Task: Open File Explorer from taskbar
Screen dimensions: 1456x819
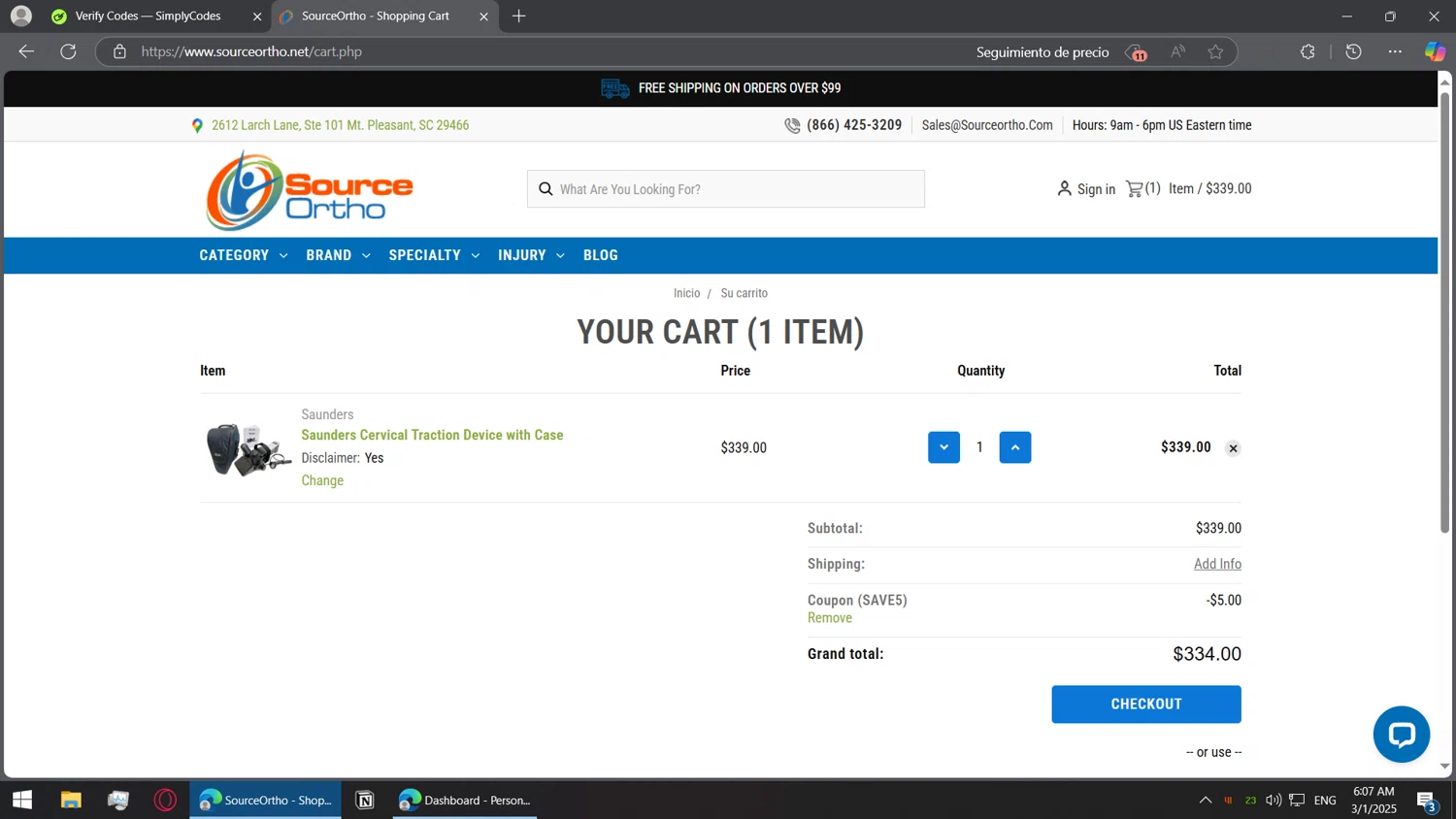Action: tap(71, 800)
